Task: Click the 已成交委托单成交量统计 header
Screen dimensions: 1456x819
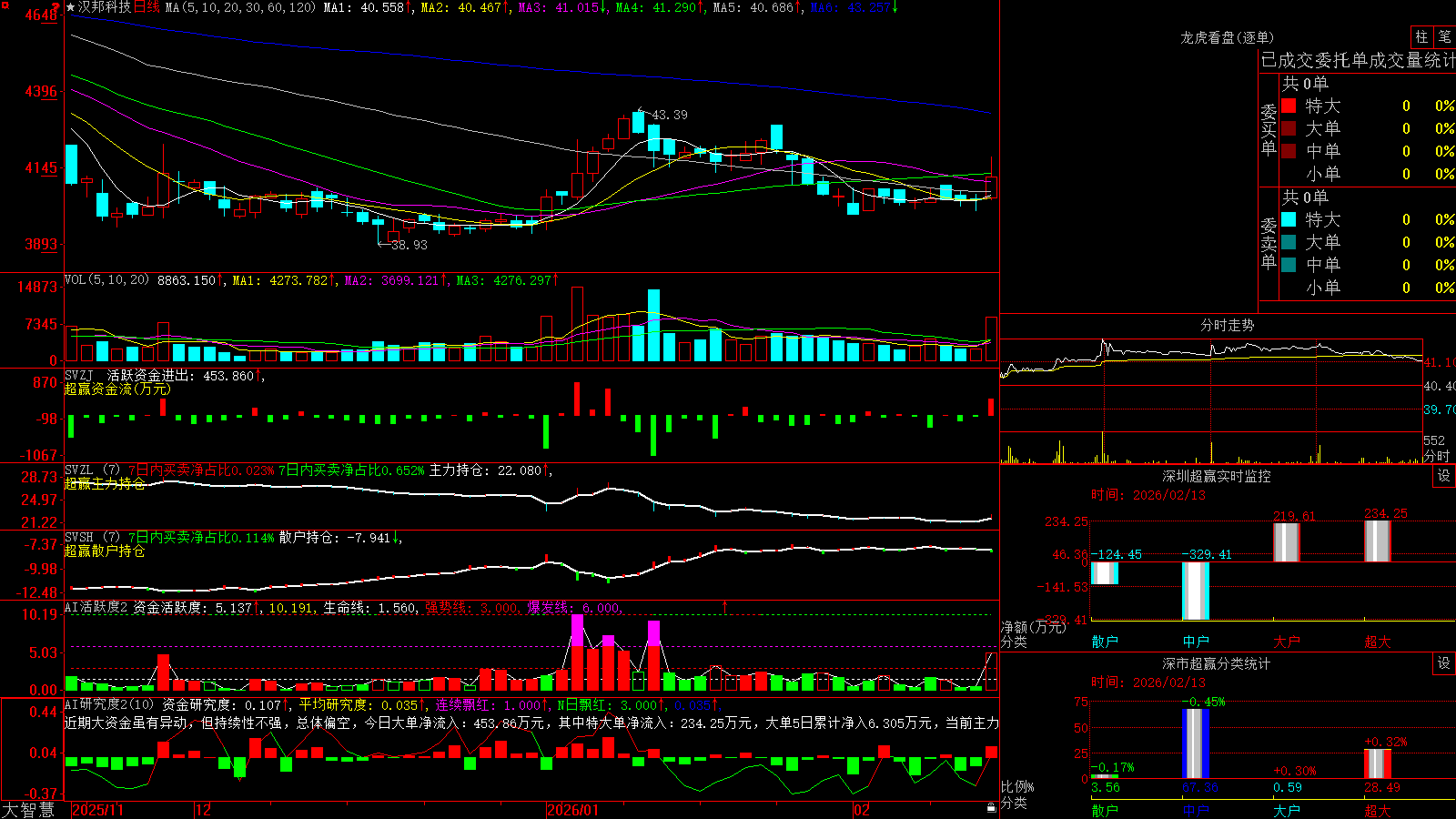Action: 1358,60
